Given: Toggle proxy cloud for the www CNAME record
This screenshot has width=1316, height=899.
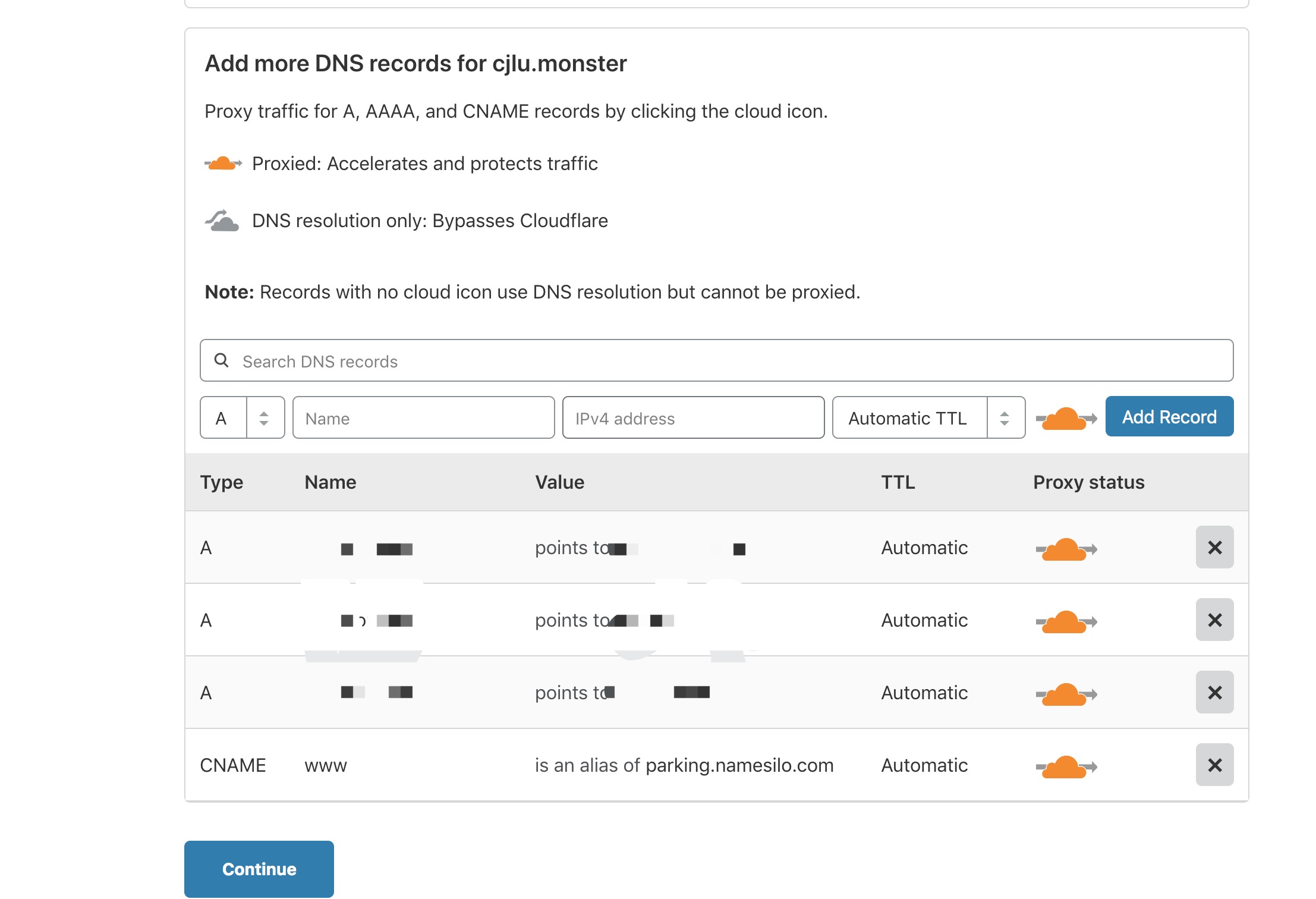Looking at the screenshot, I should click(1066, 766).
